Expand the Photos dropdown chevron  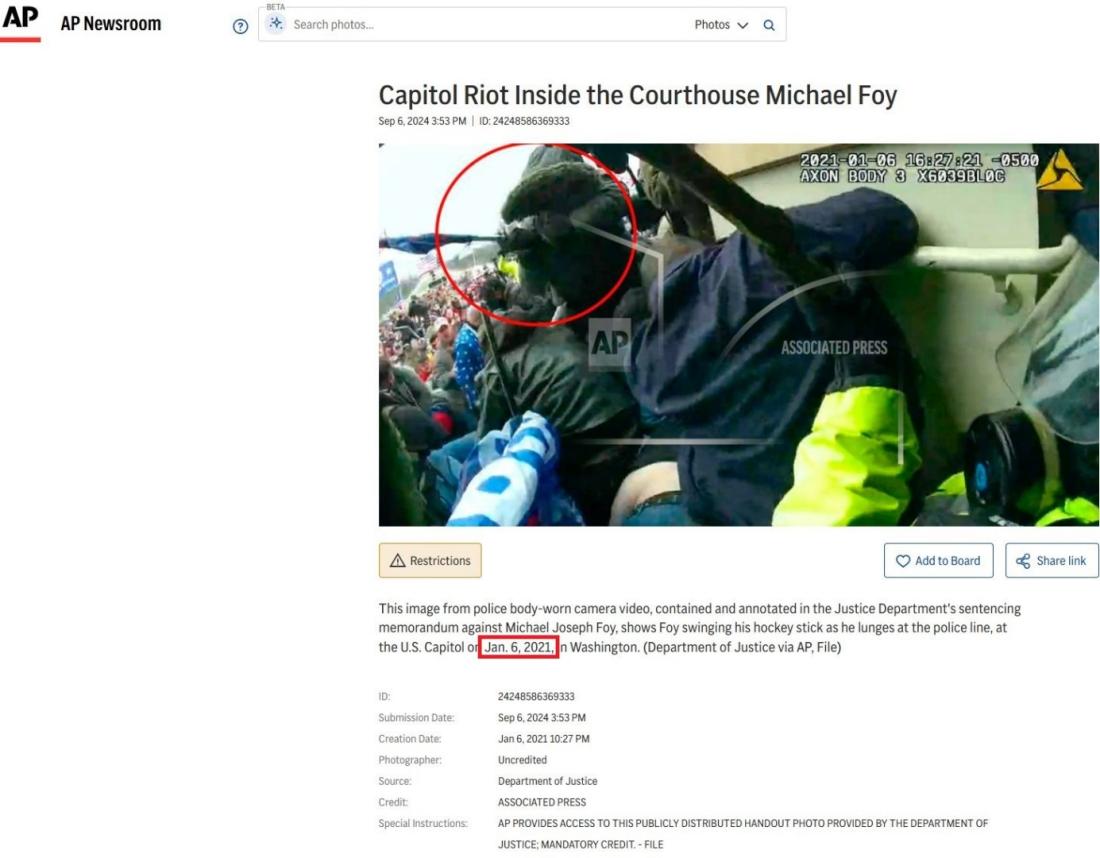coord(743,25)
